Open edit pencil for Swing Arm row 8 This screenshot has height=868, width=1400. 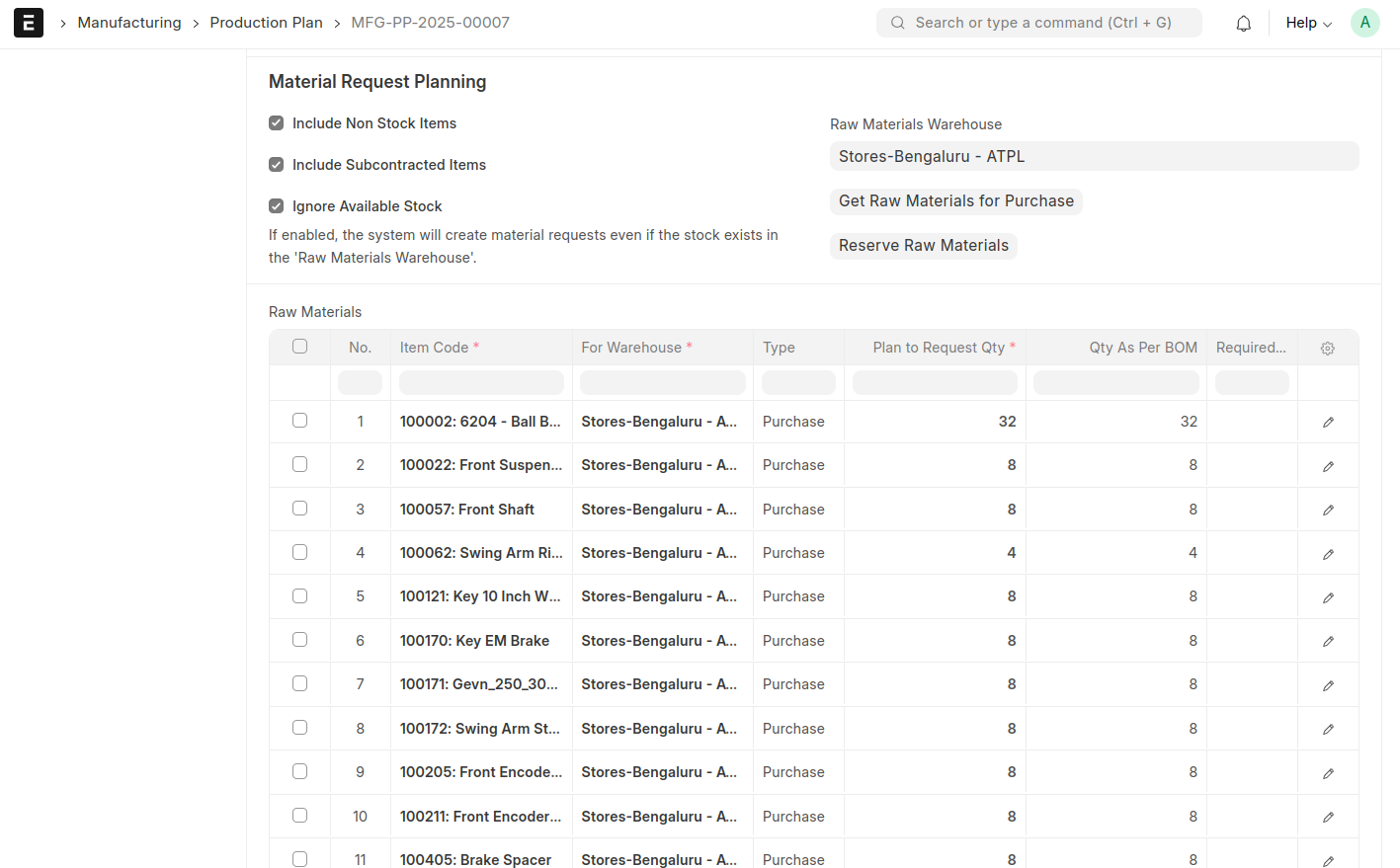(1328, 730)
